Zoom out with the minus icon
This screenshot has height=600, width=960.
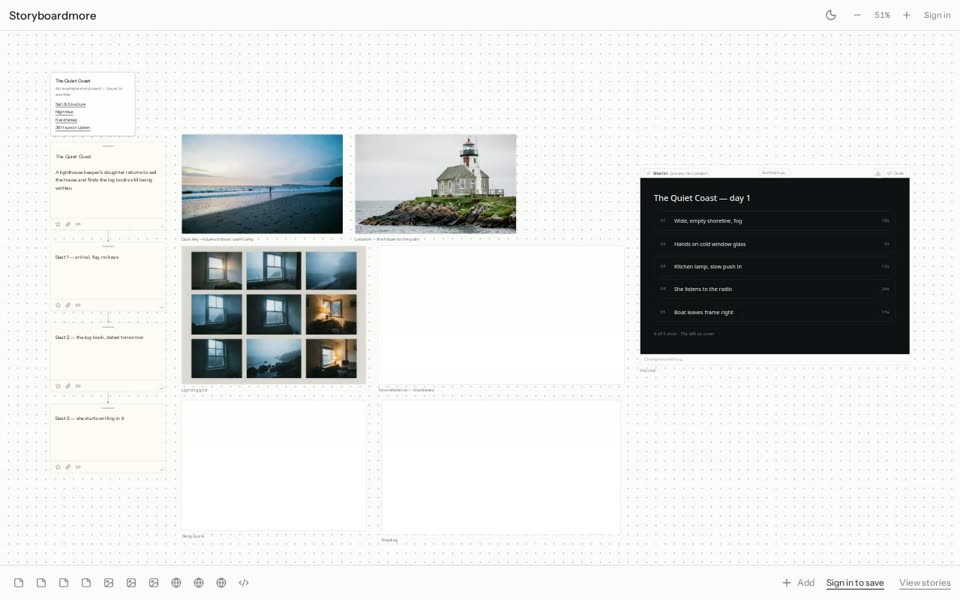[x=857, y=15]
